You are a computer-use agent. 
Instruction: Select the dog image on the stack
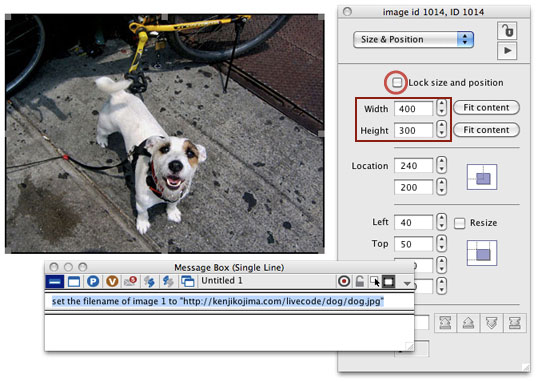point(165,134)
